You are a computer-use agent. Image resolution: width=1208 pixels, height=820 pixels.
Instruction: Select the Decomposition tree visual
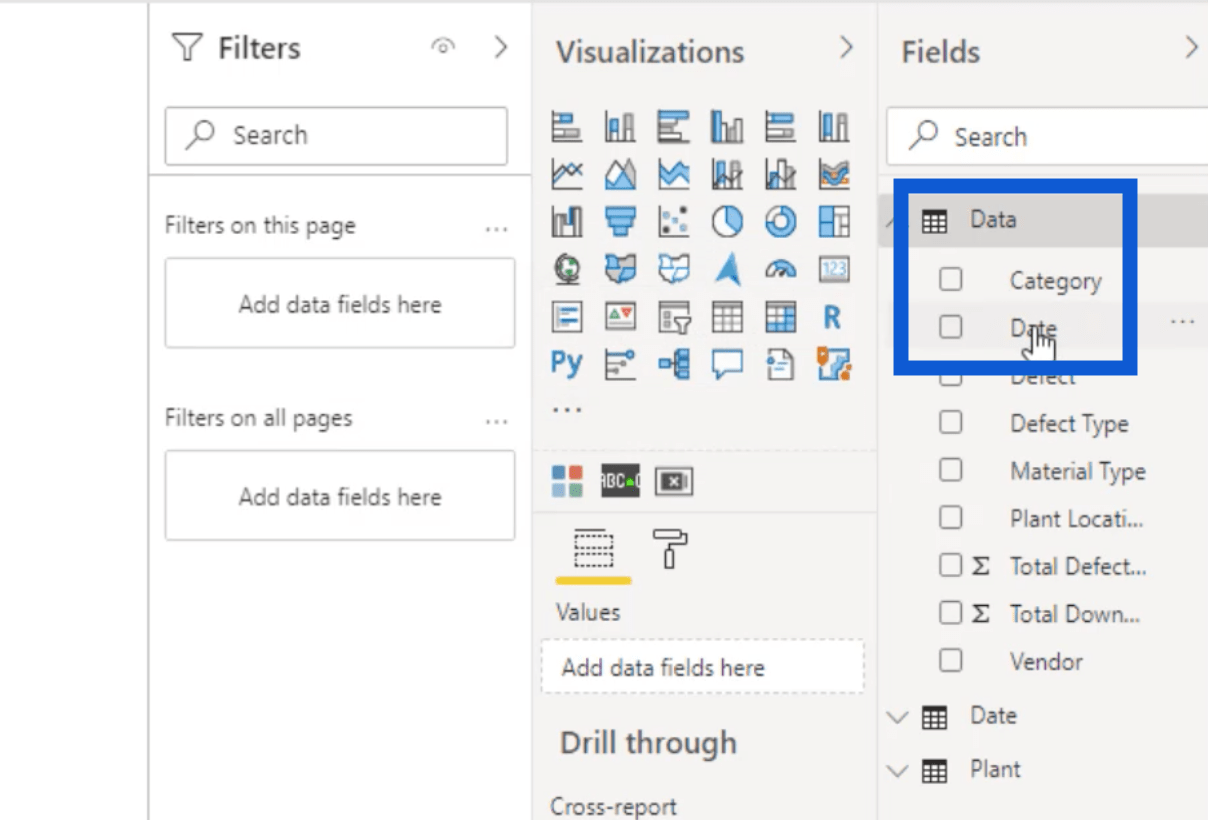click(x=673, y=364)
